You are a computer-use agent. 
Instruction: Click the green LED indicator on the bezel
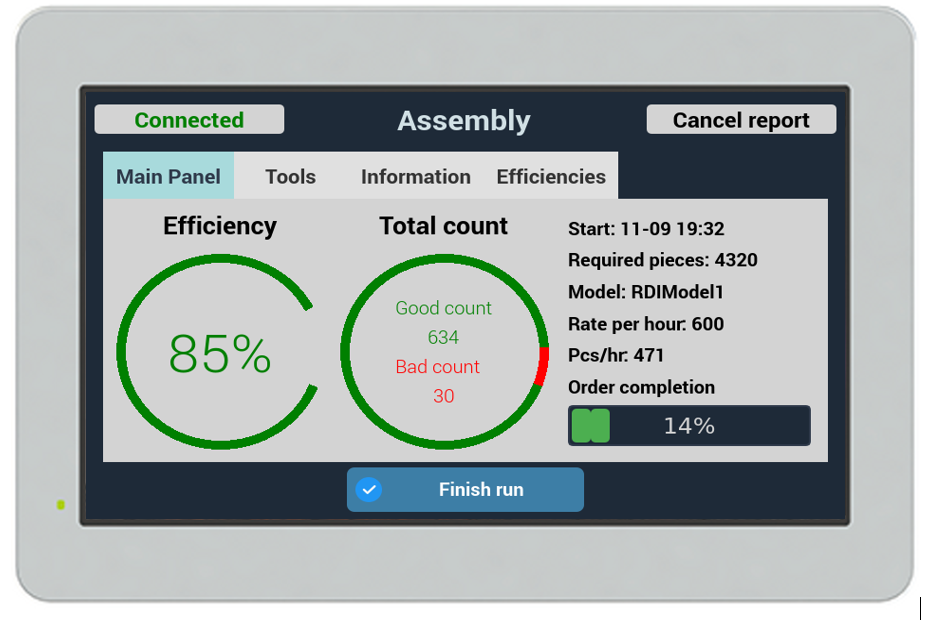61,505
